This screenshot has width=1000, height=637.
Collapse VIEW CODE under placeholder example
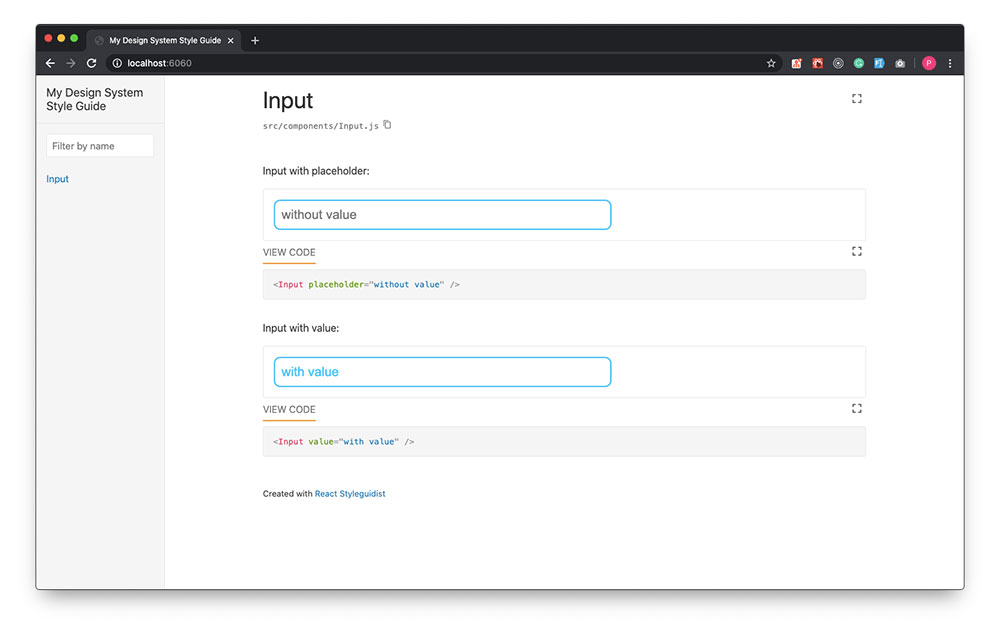[289, 253]
